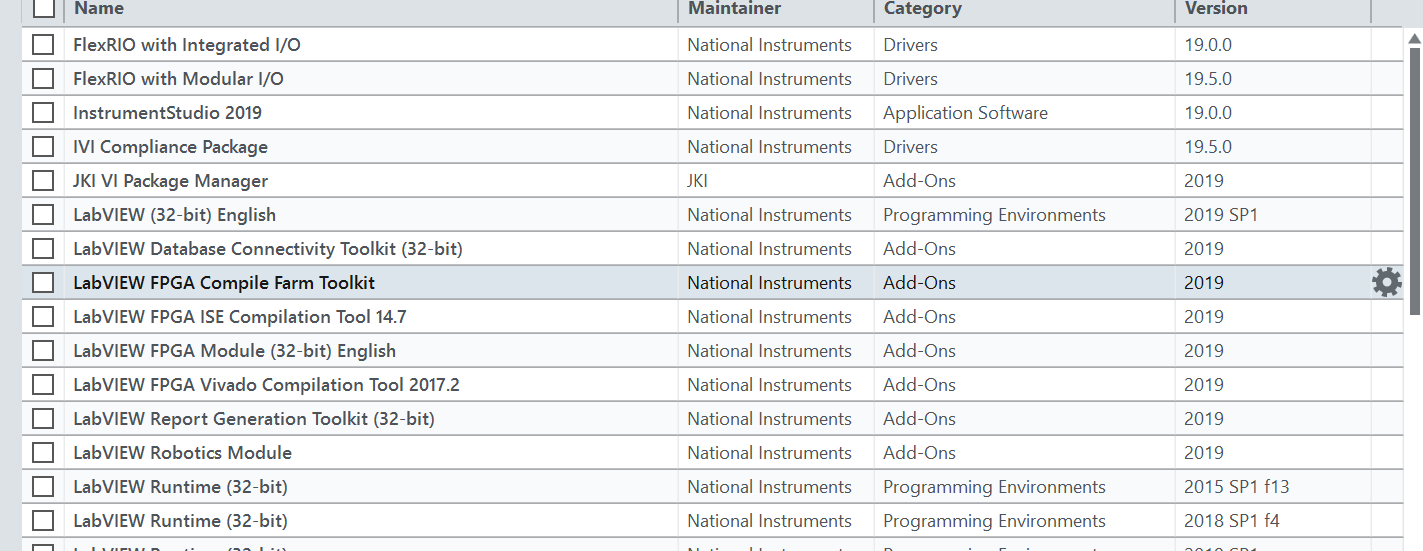The image size is (1423, 551).
Task: Check LabVIEW Runtime 2015 SP1 f13 checkbox
Action: click(43, 487)
